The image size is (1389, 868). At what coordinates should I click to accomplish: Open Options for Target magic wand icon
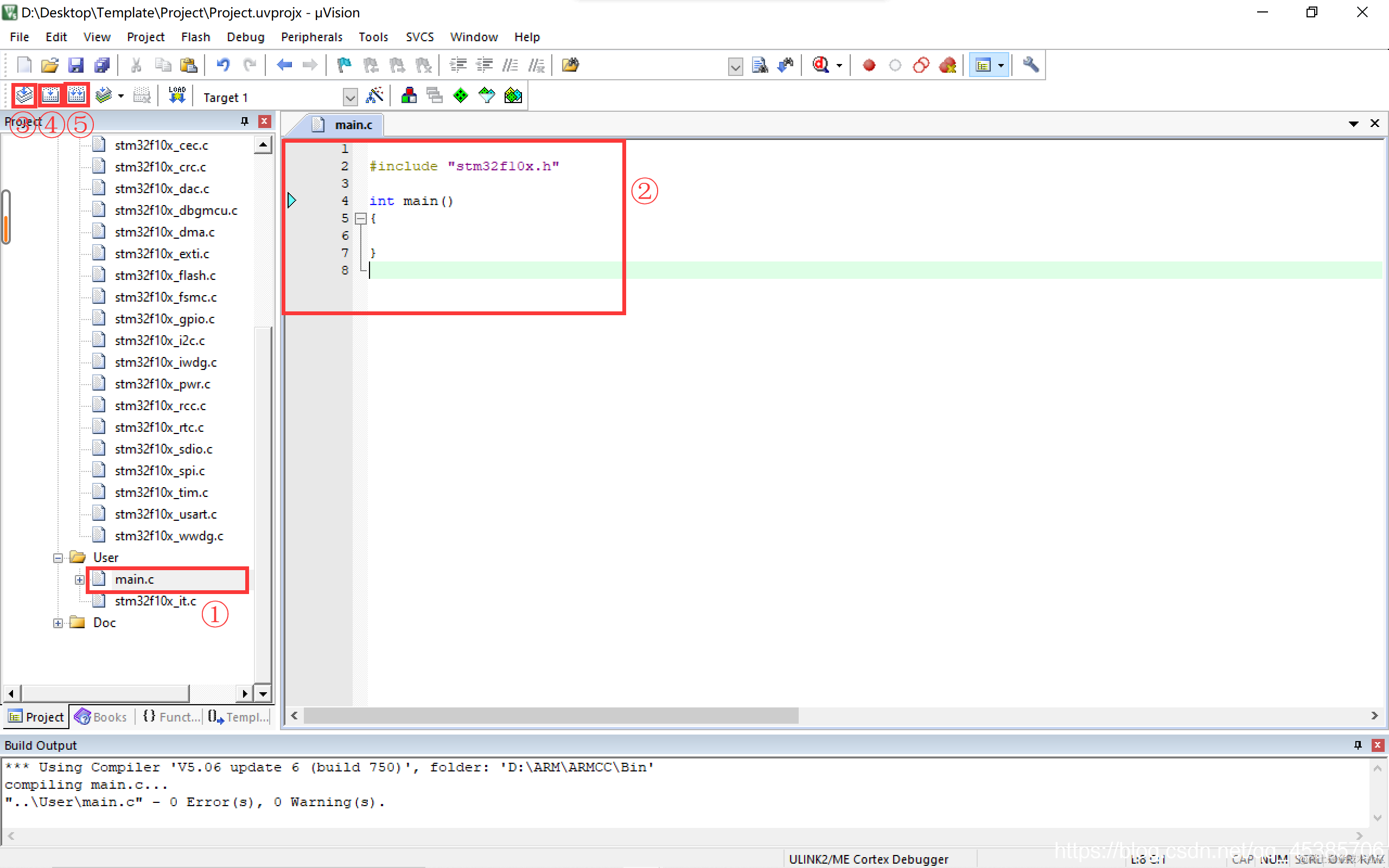374,95
